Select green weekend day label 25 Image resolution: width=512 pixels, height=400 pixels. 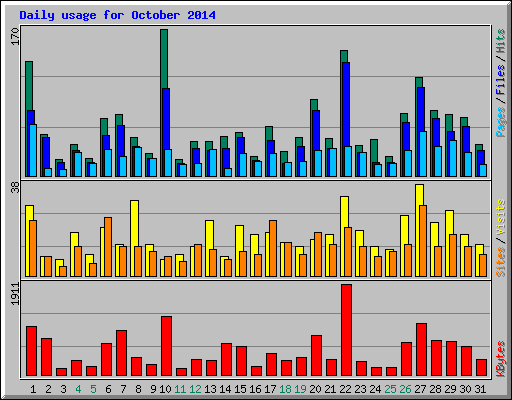click(x=390, y=389)
